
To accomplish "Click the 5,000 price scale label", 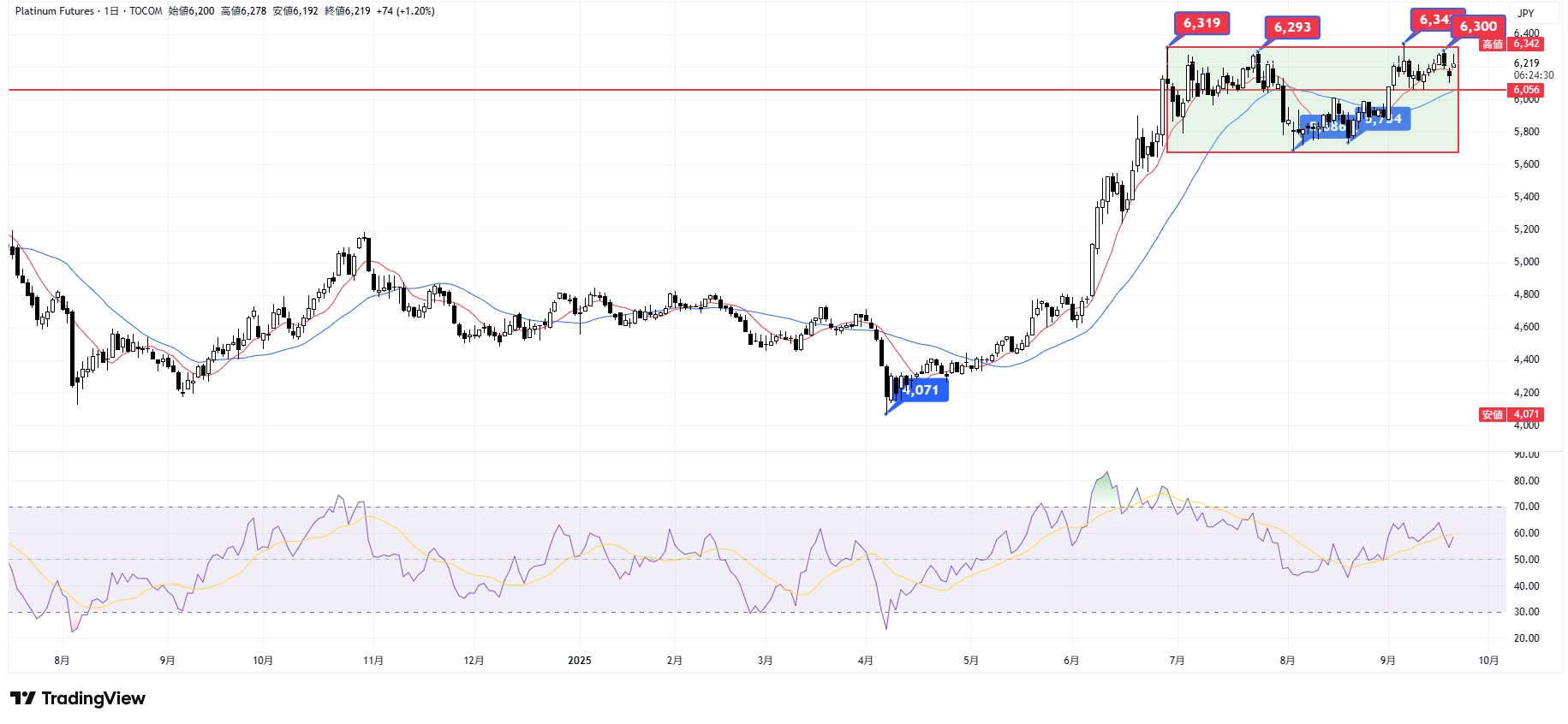I will pyautogui.click(x=1526, y=262).
